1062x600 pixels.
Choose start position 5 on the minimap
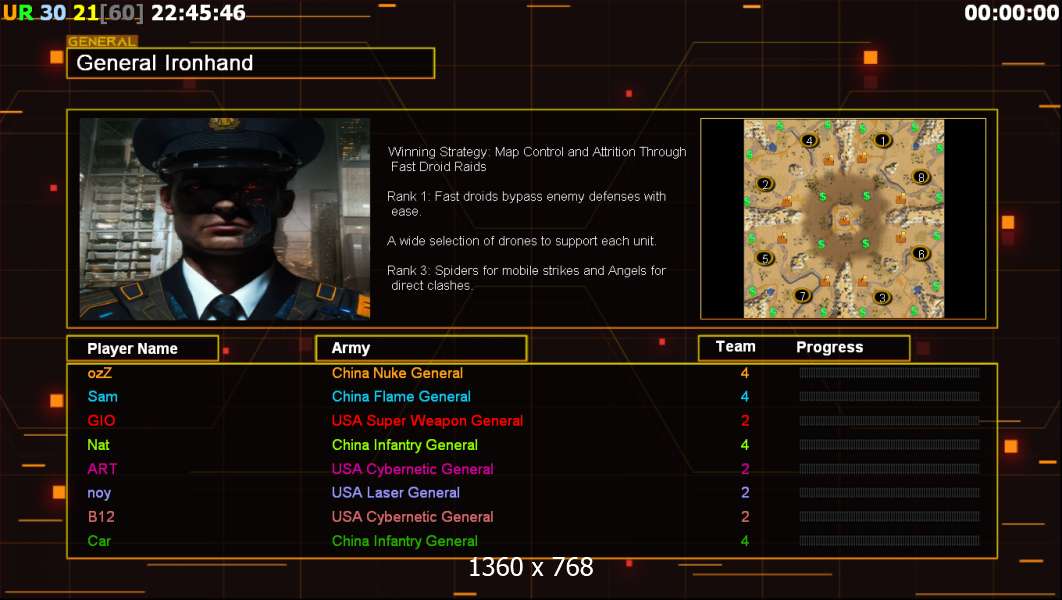coord(765,258)
